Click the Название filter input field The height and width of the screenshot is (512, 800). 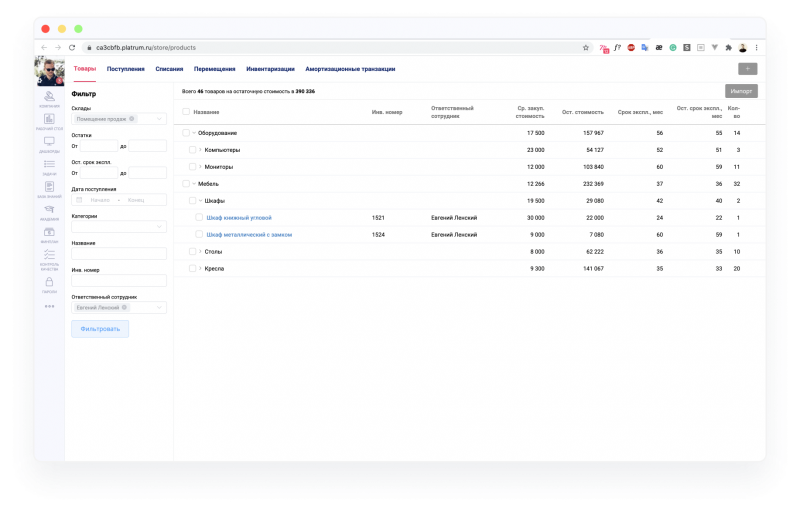click(119, 254)
